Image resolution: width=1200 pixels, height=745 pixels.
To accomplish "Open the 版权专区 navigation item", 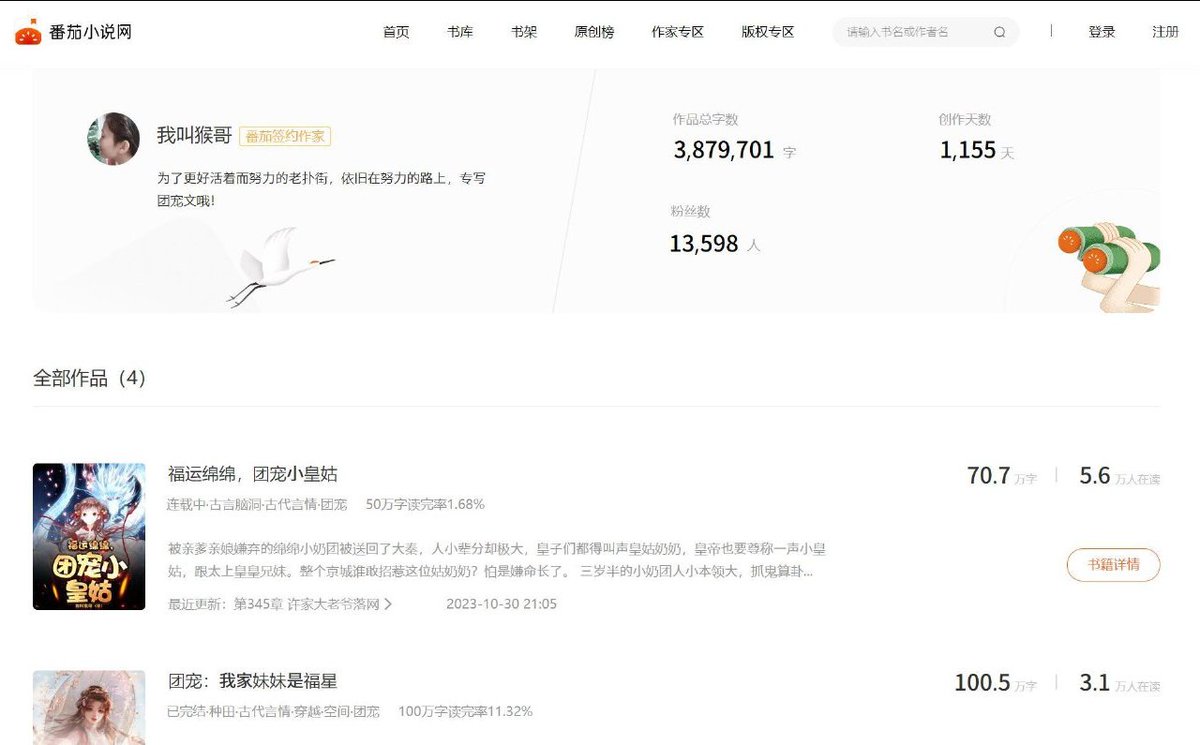I will pos(768,32).
